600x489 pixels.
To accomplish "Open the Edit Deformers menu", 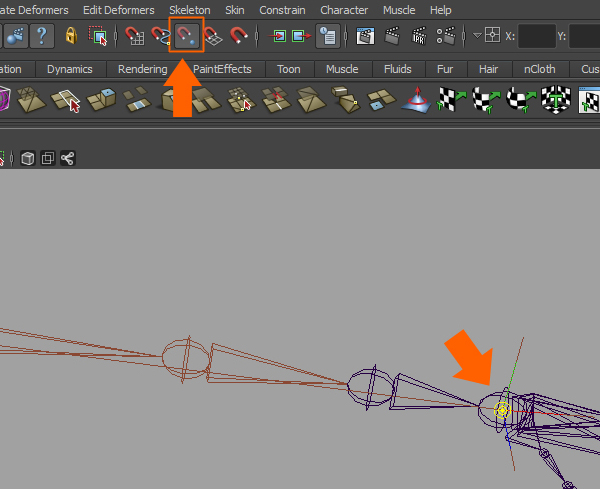I will 119,10.
